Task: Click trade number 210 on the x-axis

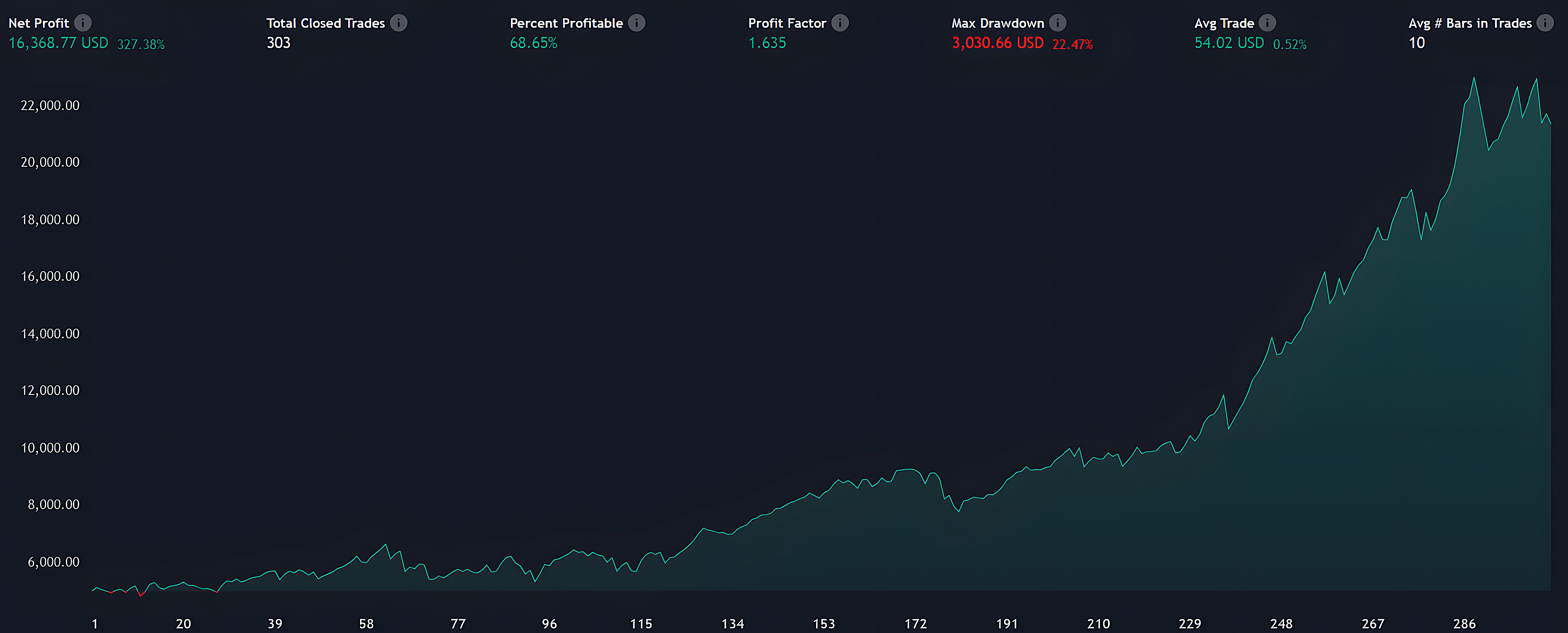Action: coord(1099,624)
